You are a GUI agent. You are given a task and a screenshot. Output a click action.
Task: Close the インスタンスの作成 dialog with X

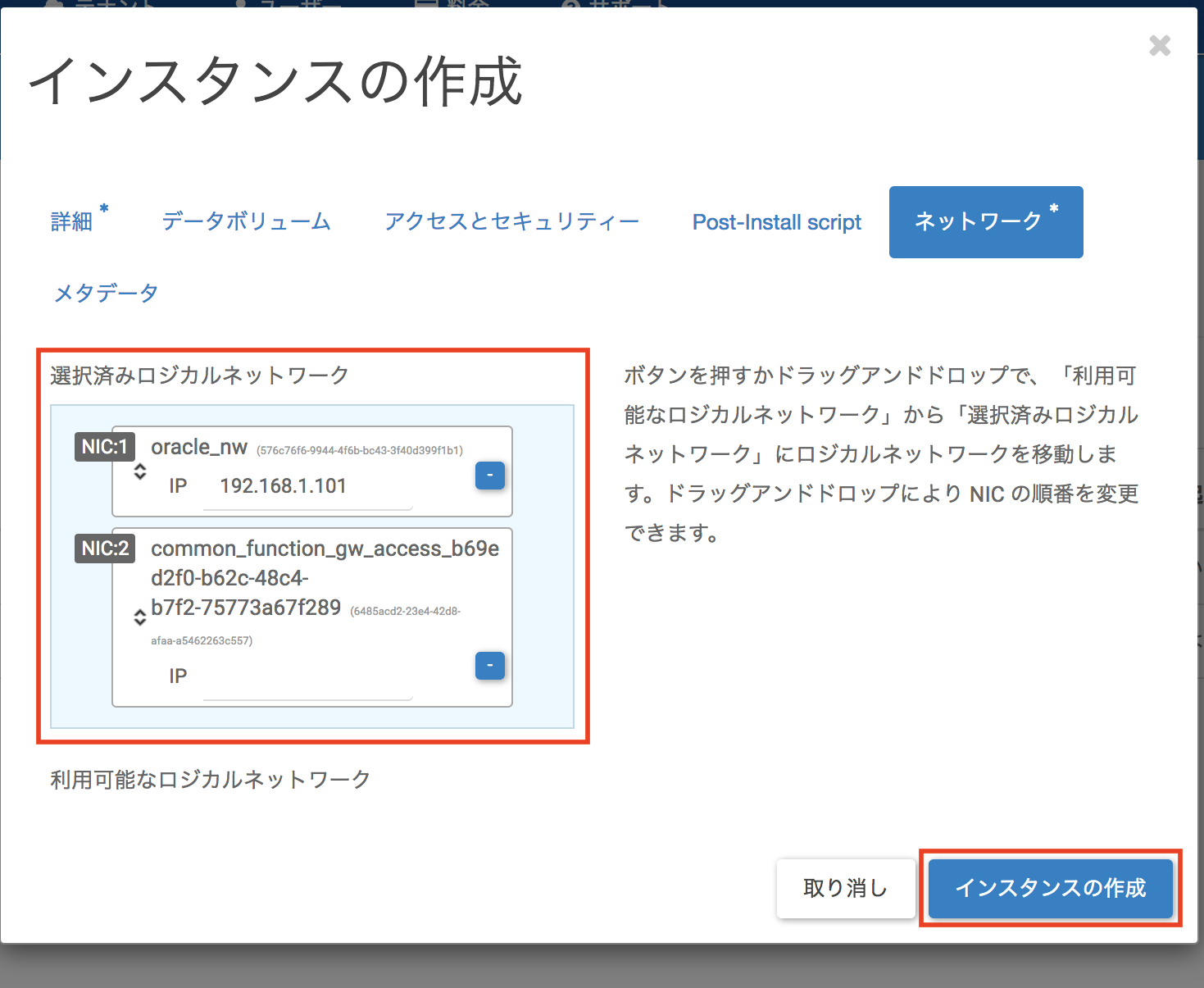(1159, 46)
